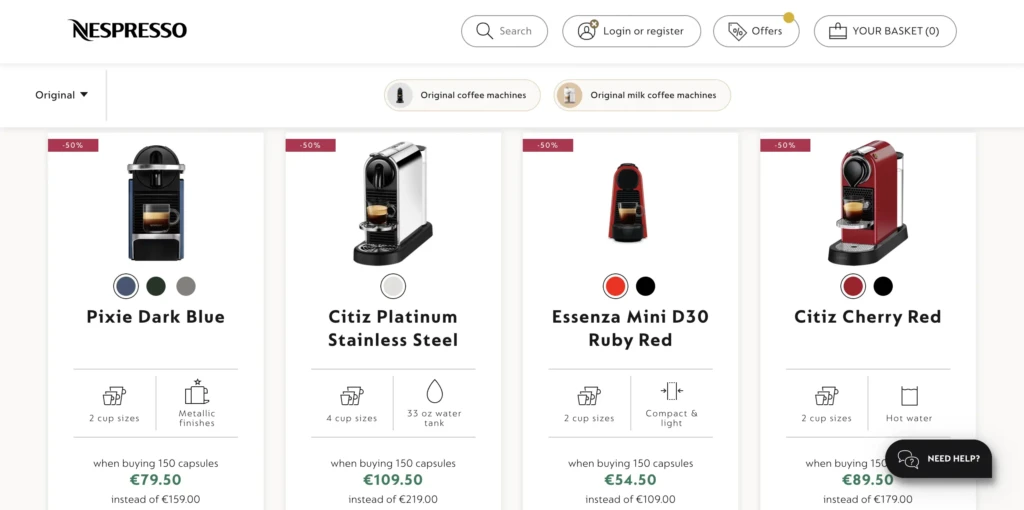This screenshot has width=1024, height=510.
Task: Click the Compact & light icon
Action: pos(671,391)
